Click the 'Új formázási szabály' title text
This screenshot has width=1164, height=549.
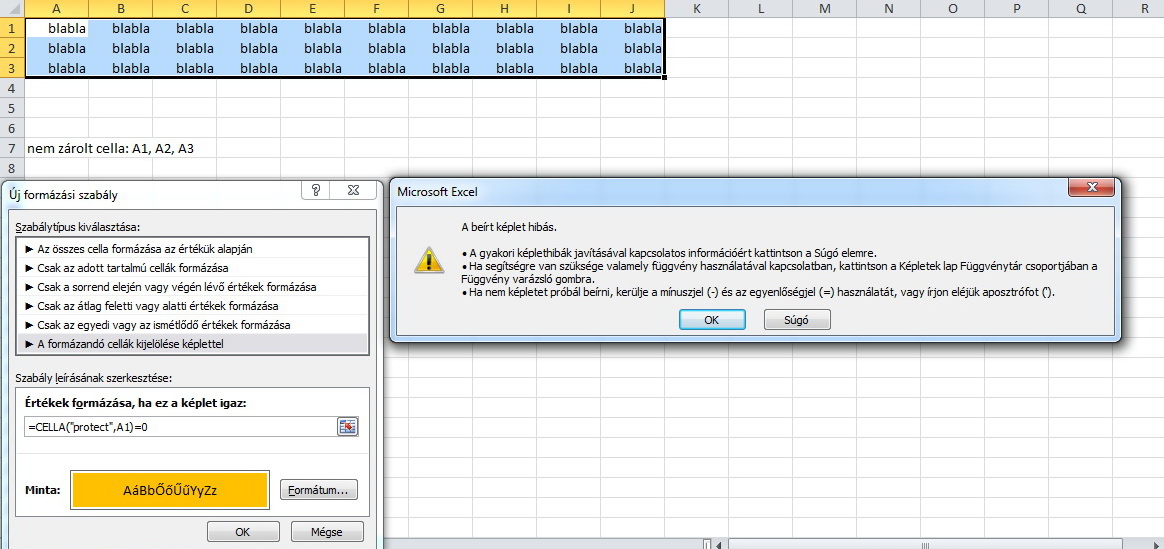pos(63,196)
